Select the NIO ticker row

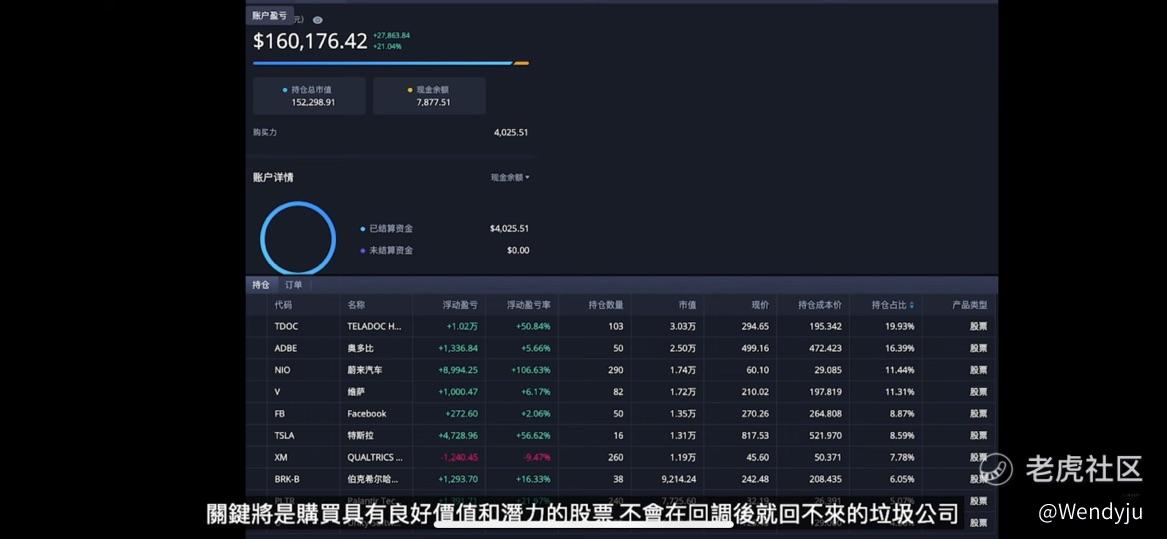coord(621,370)
